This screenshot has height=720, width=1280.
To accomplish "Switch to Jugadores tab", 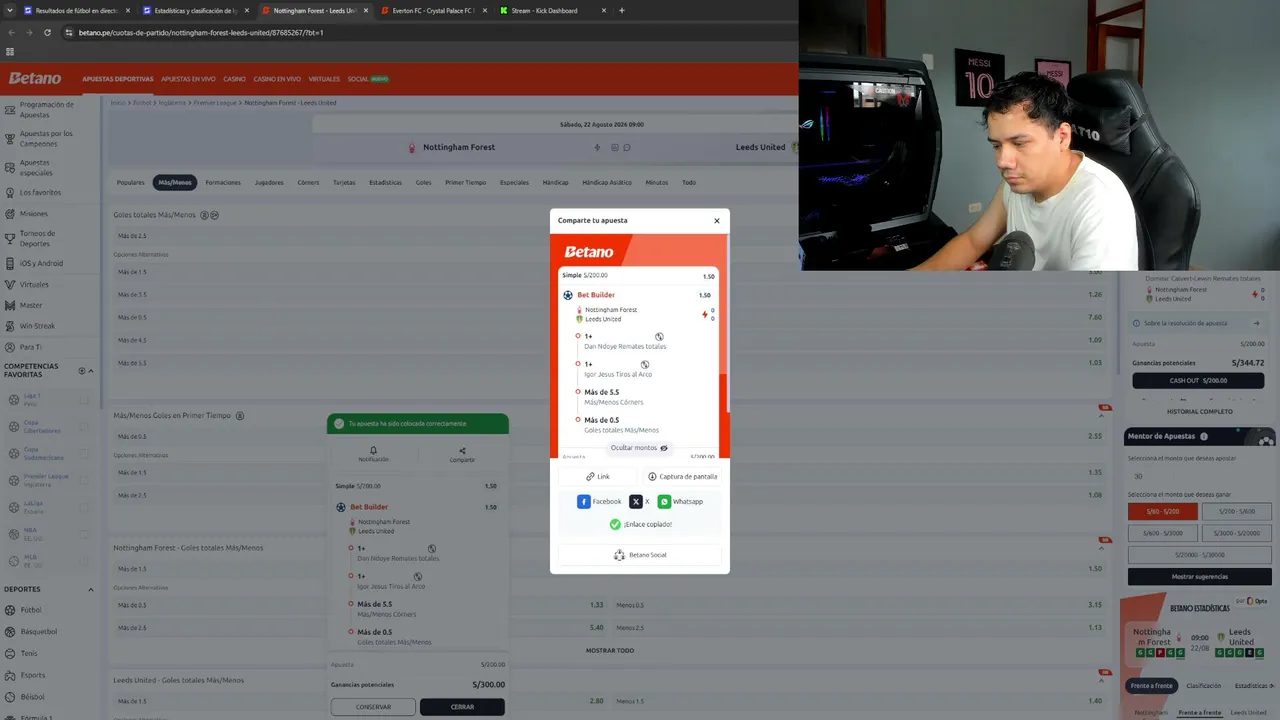I will tap(269, 183).
